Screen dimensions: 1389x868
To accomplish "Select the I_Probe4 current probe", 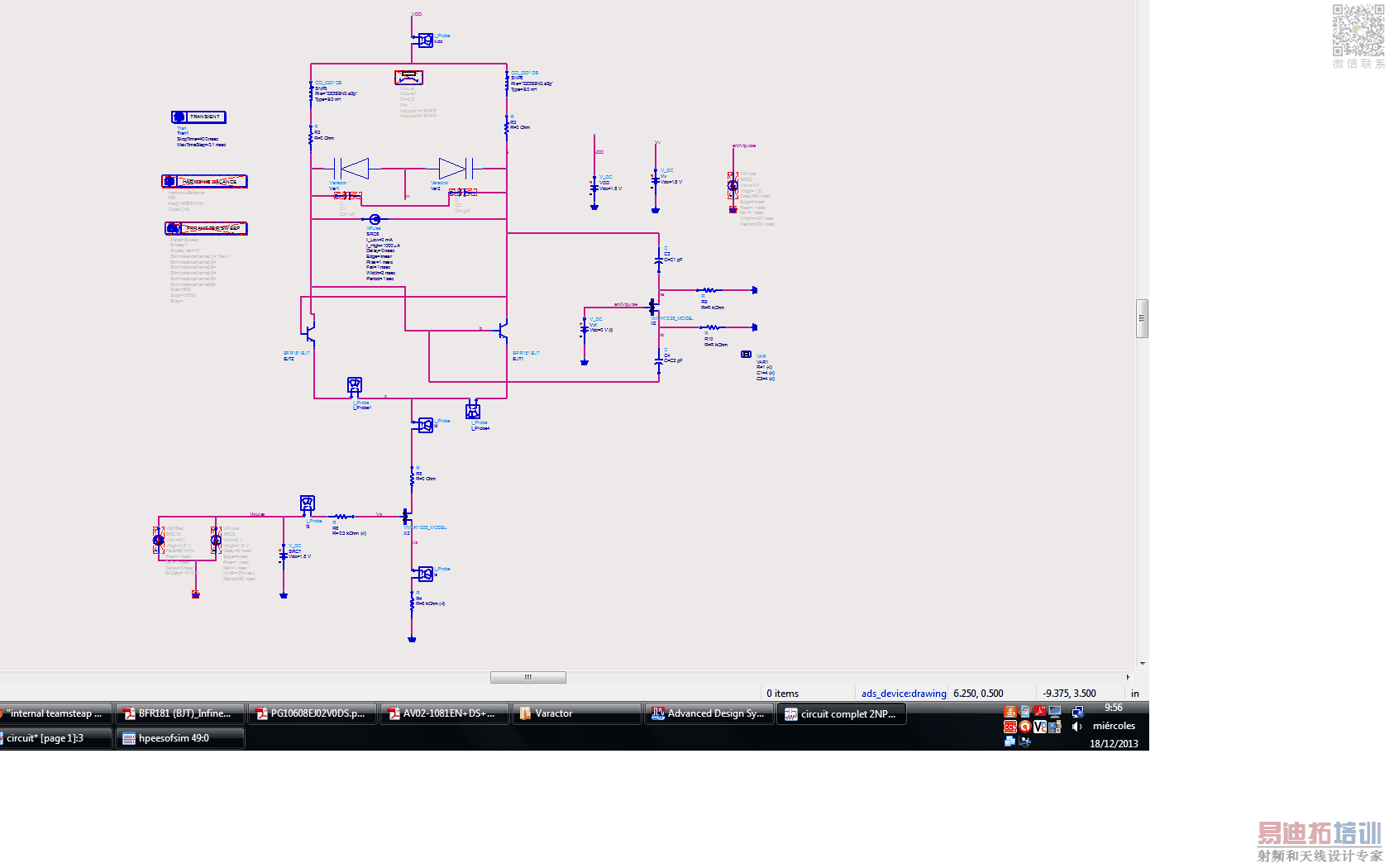I will pyautogui.click(x=473, y=410).
